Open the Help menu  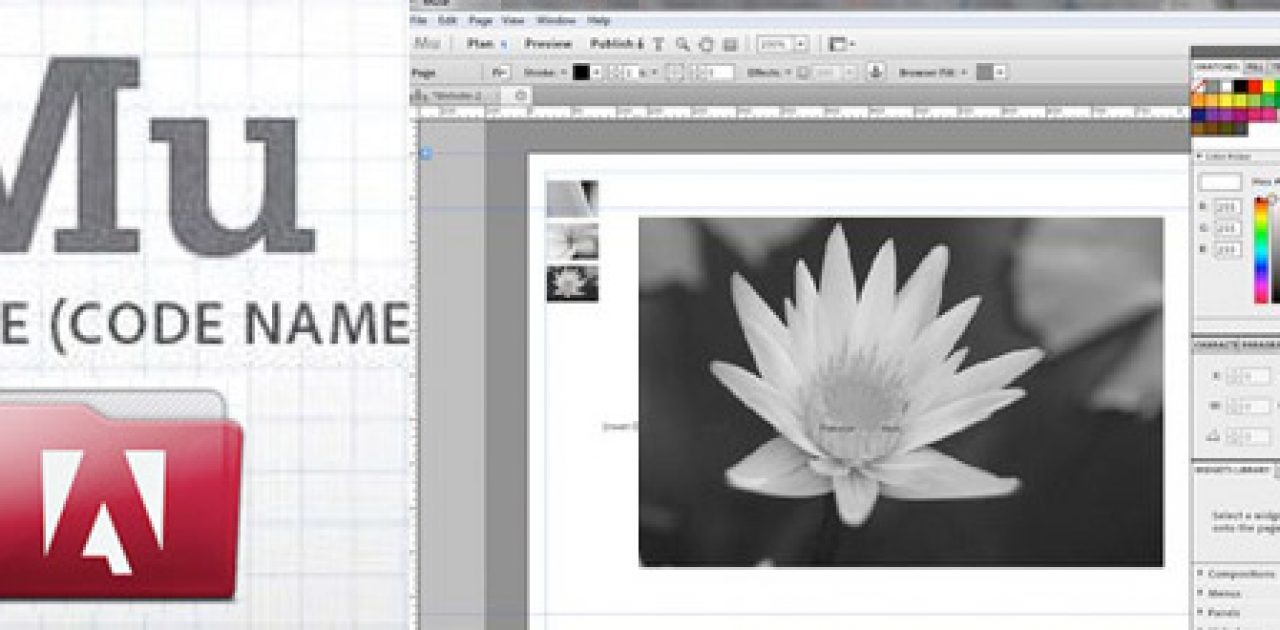(598, 20)
